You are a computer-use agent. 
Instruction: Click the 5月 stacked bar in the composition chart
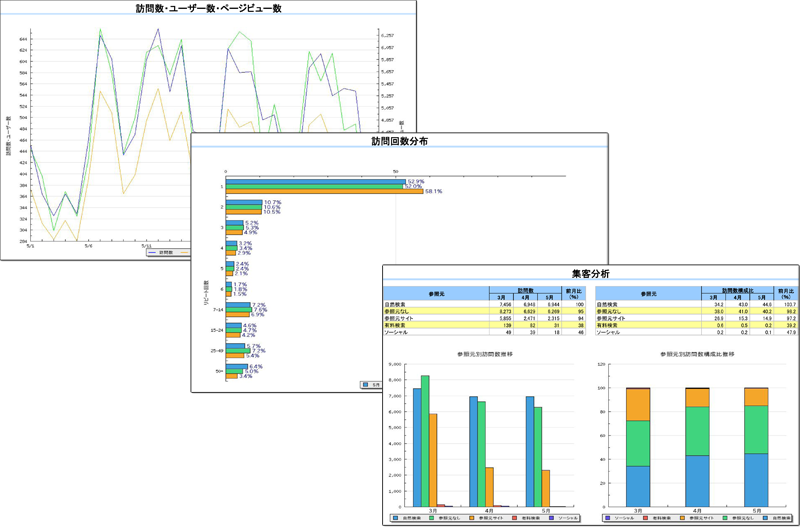click(x=756, y=447)
